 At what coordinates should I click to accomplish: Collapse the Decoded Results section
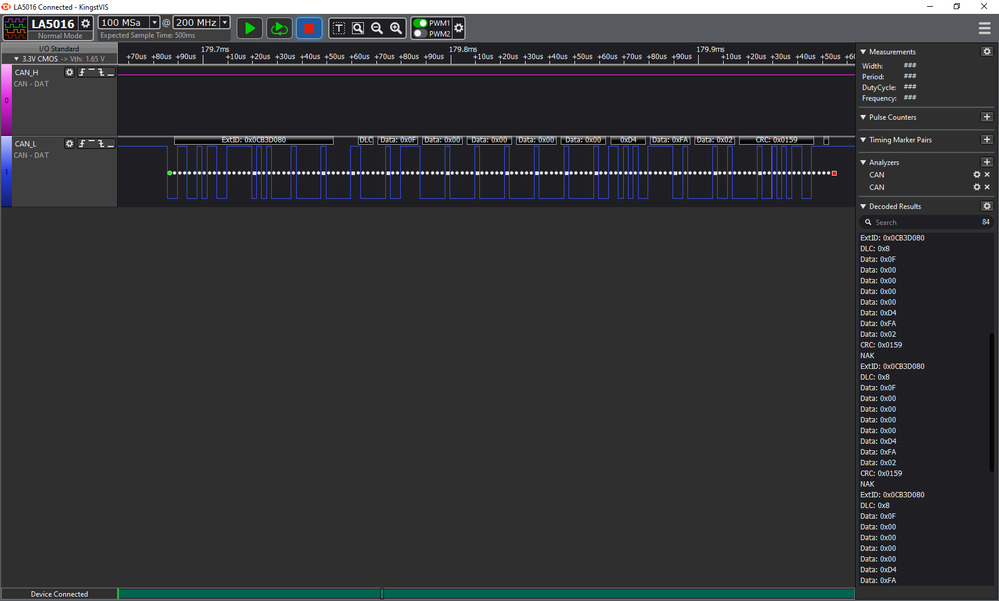863,206
